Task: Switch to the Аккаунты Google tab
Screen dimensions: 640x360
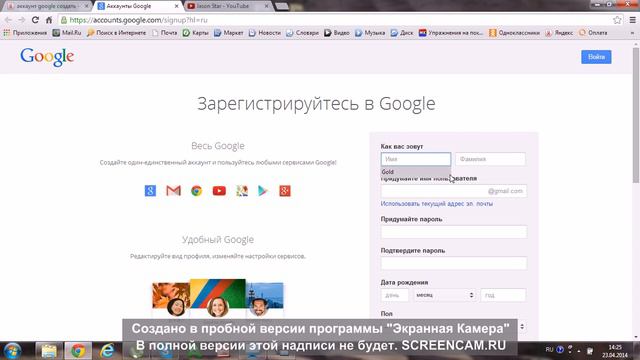Action: click(x=138, y=6)
